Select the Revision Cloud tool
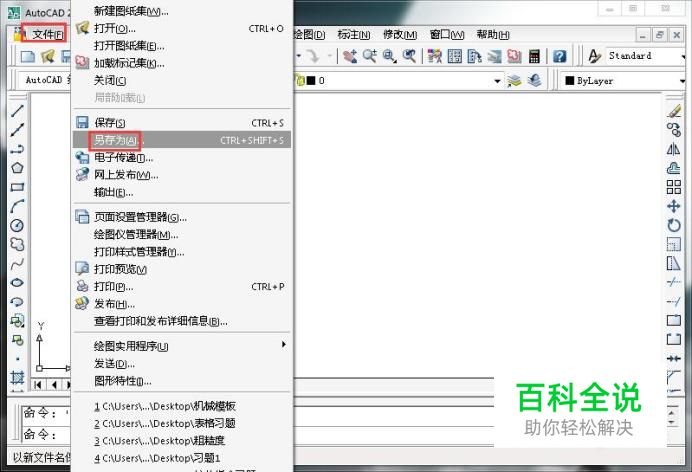 point(17,244)
